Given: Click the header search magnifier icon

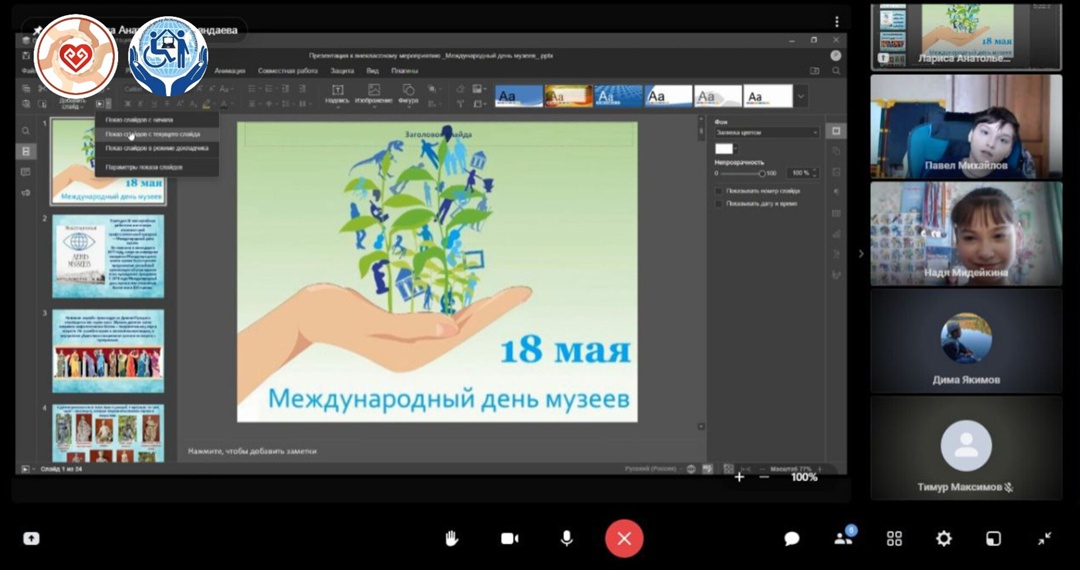Looking at the screenshot, I should click(836, 70).
